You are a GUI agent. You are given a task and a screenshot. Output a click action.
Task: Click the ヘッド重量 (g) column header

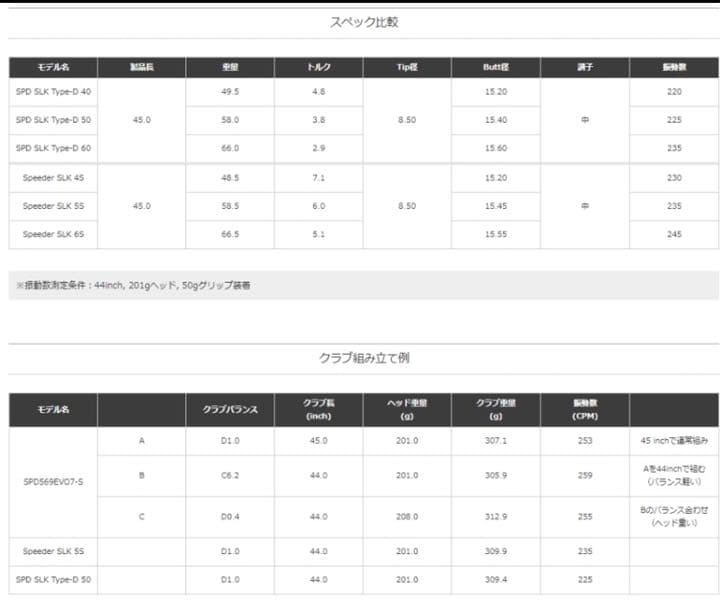coord(406,409)
